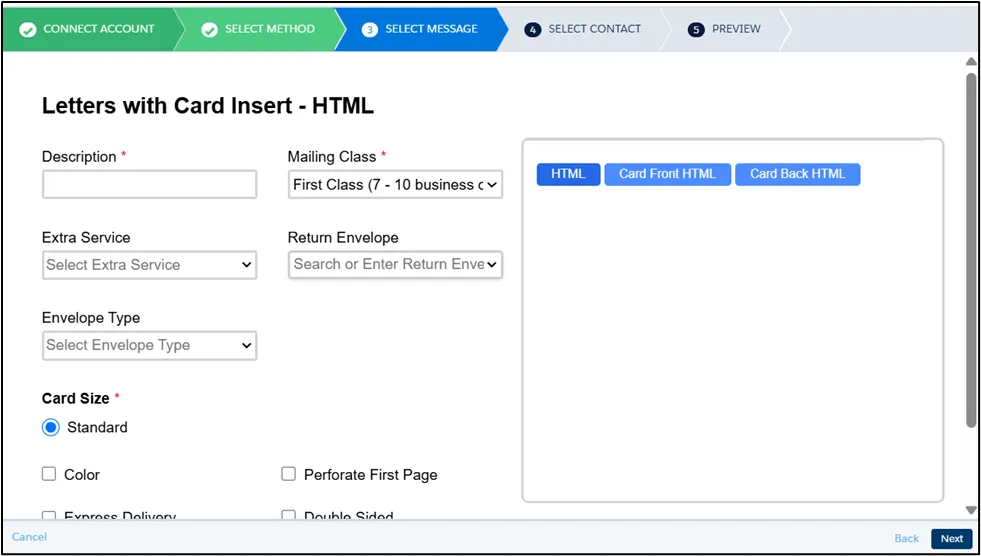Open the Envelope Type dropdown
Image resolution: width=981 pixels, height=556 pixels.
[149, 345]
